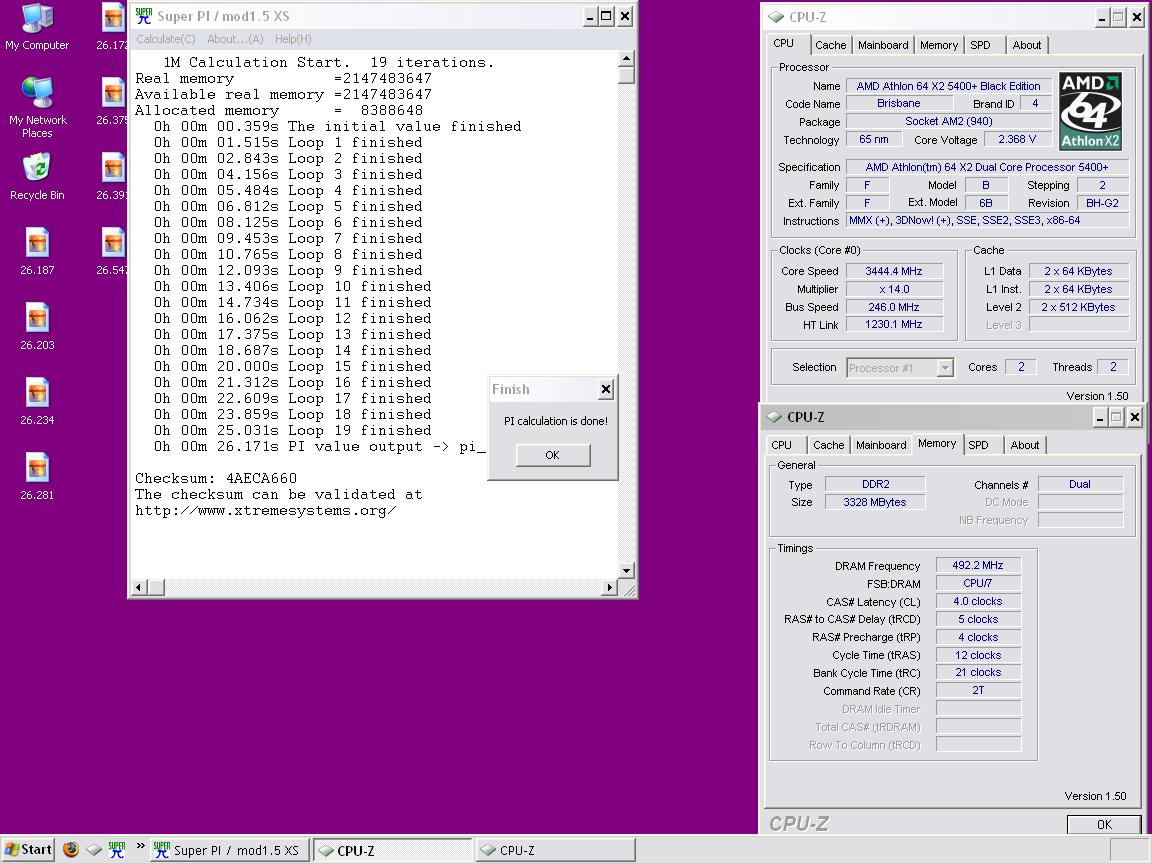Select desktop file 26.281

37,476
